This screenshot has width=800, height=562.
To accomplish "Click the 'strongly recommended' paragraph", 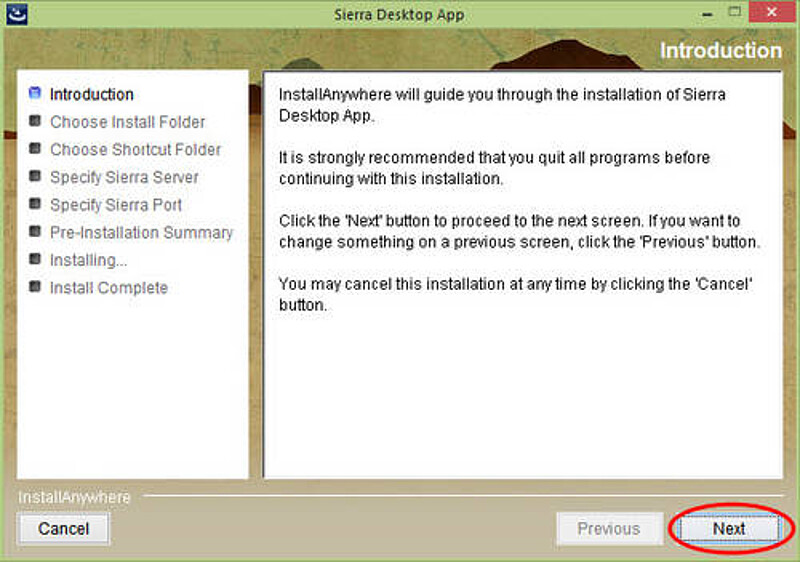I will click(x=494, y=168).
